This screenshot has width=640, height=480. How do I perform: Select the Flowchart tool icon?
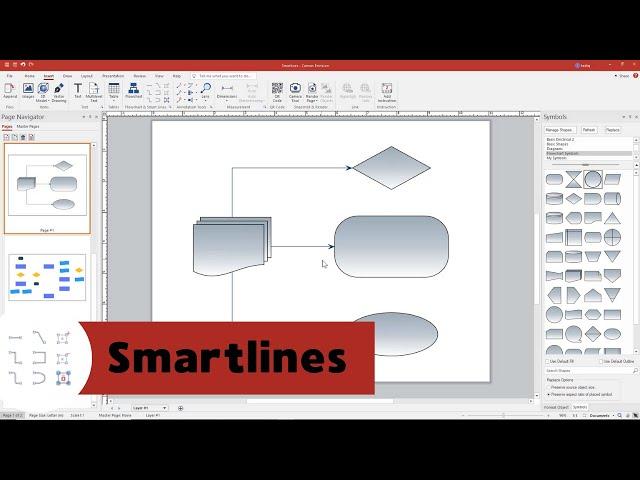pos(133,91)
